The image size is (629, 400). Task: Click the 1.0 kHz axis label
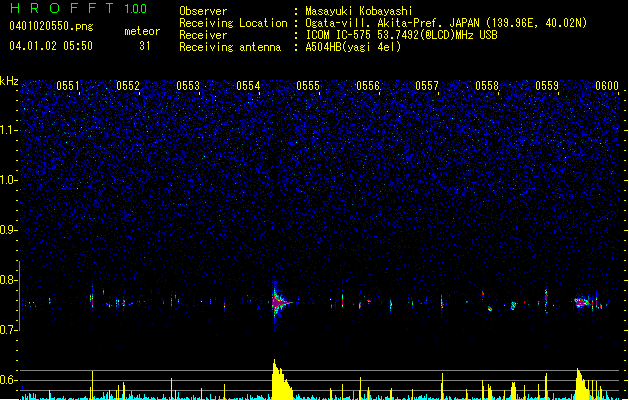(x=9, y=180)
